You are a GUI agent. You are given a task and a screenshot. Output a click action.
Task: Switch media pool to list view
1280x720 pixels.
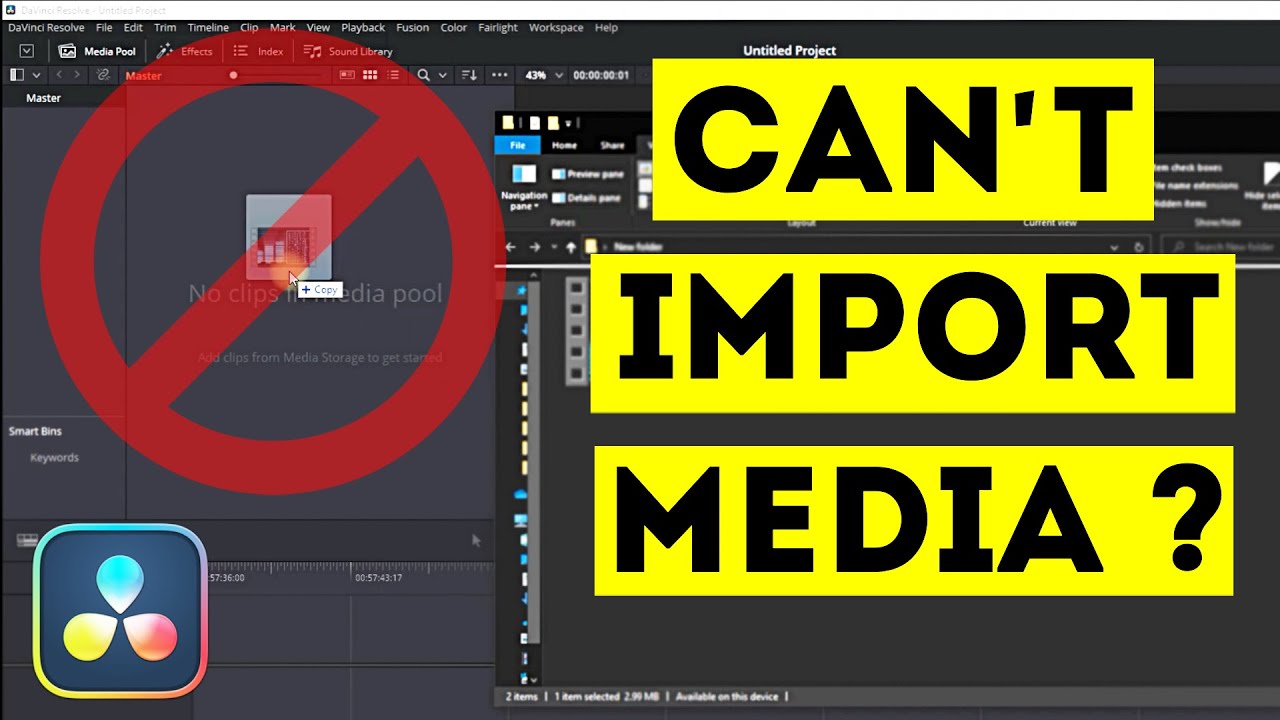tap(393, 75)
